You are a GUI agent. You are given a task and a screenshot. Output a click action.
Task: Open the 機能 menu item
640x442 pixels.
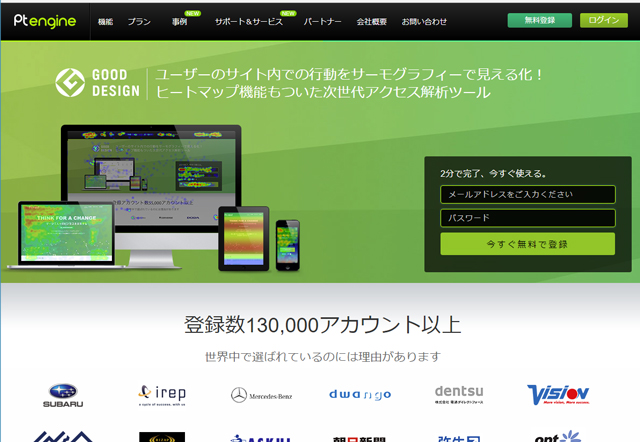click(105, 22)
